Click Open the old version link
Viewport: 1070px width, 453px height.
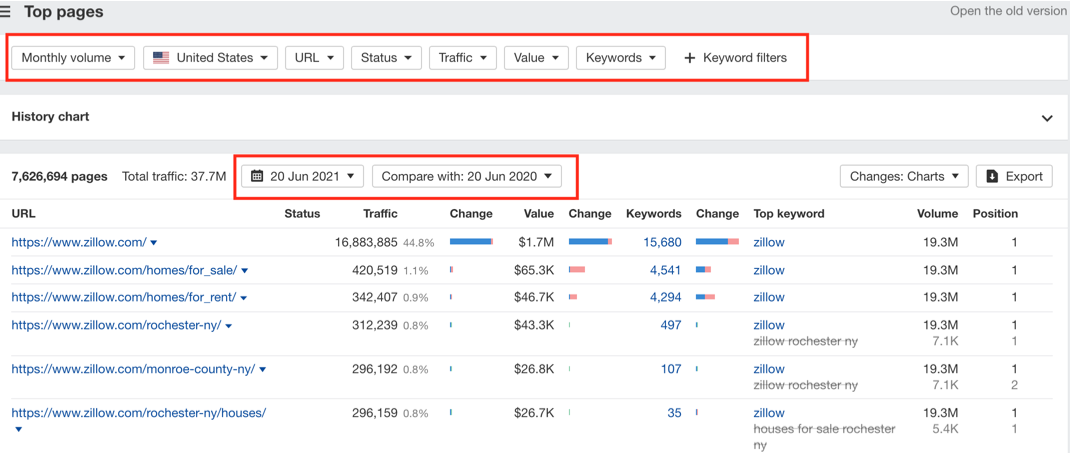[x=1010, y=11]
